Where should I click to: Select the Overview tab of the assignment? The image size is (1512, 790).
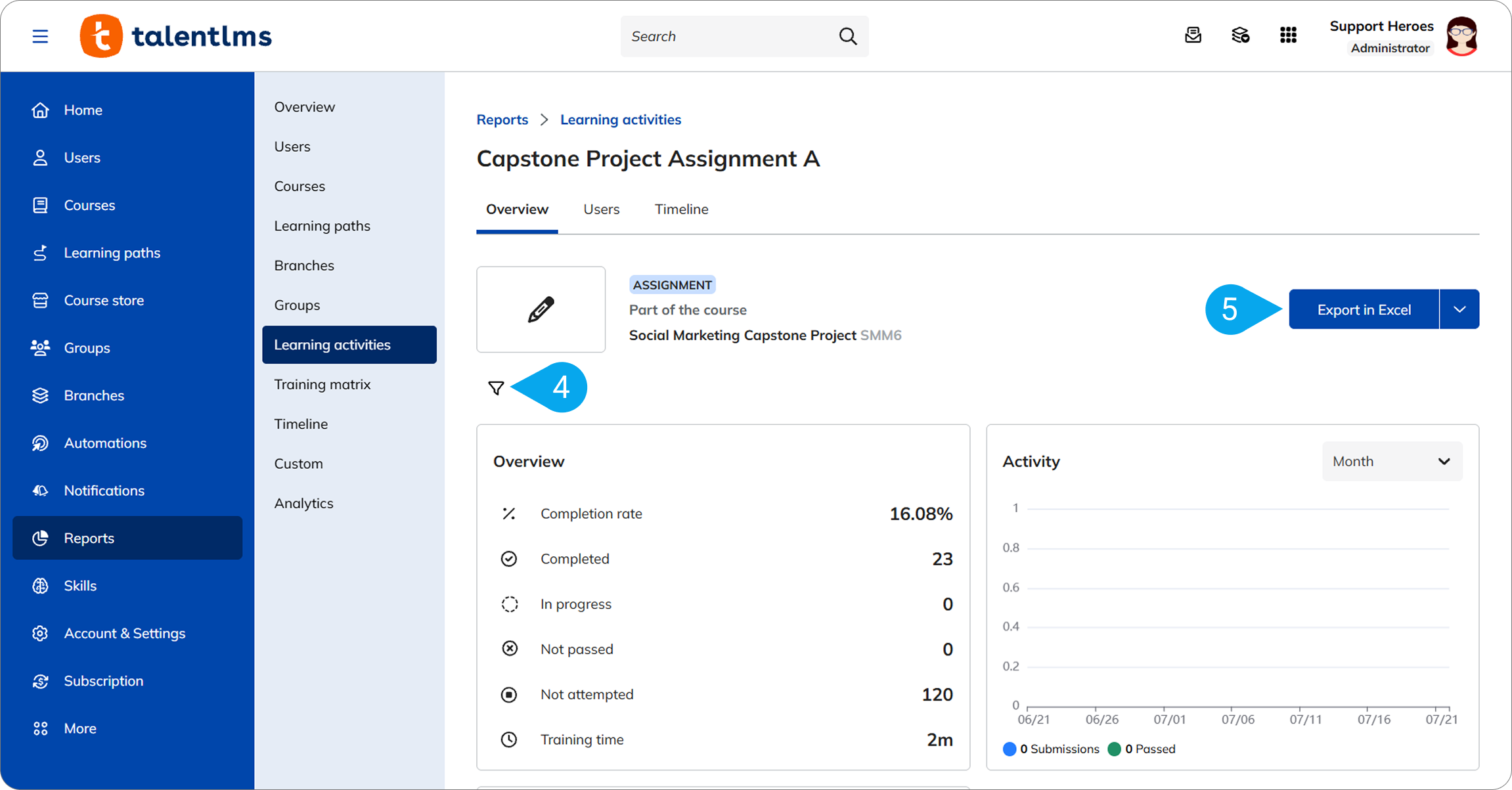[517, 209]
